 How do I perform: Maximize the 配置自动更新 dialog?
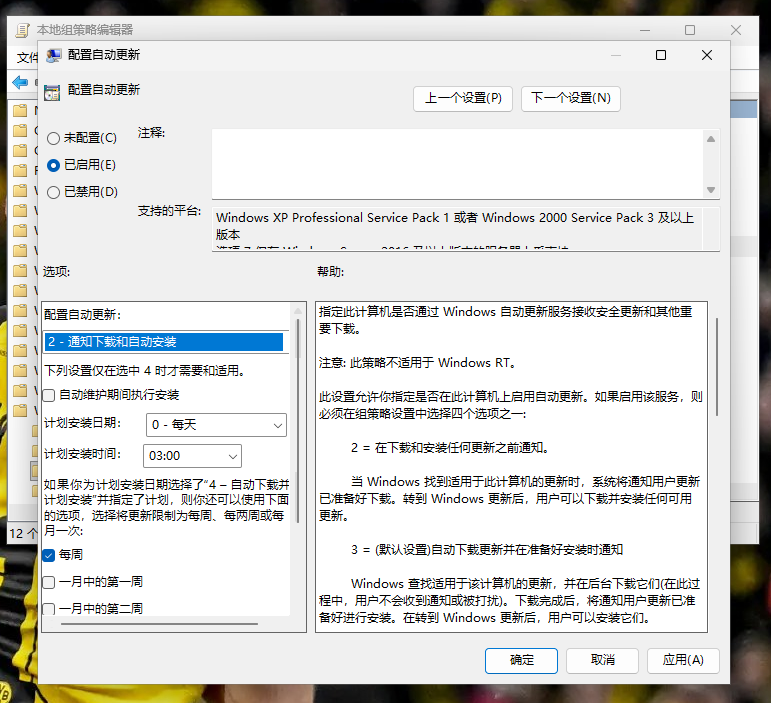(x=661, y=55)
